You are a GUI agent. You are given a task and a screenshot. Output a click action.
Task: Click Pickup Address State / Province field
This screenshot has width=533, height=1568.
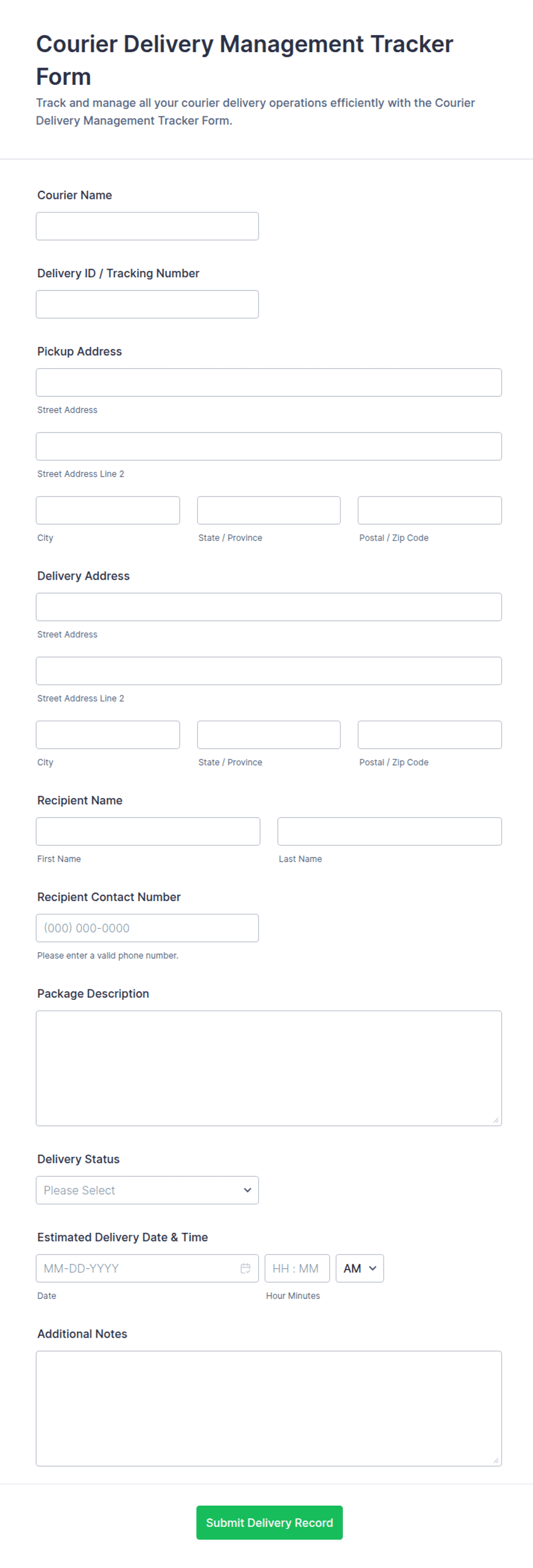coord(269,510)
